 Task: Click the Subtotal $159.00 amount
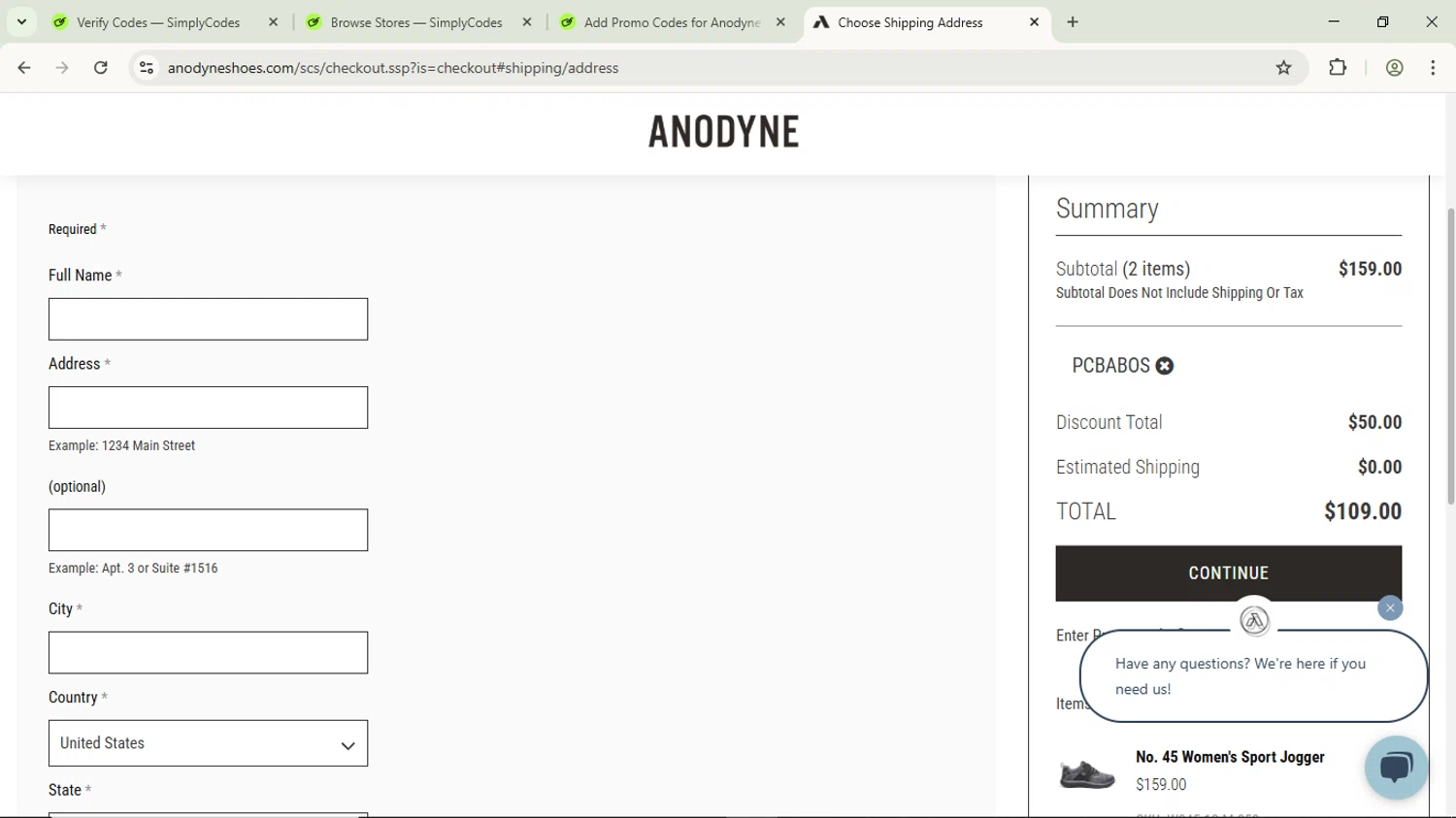[1370, 269]
